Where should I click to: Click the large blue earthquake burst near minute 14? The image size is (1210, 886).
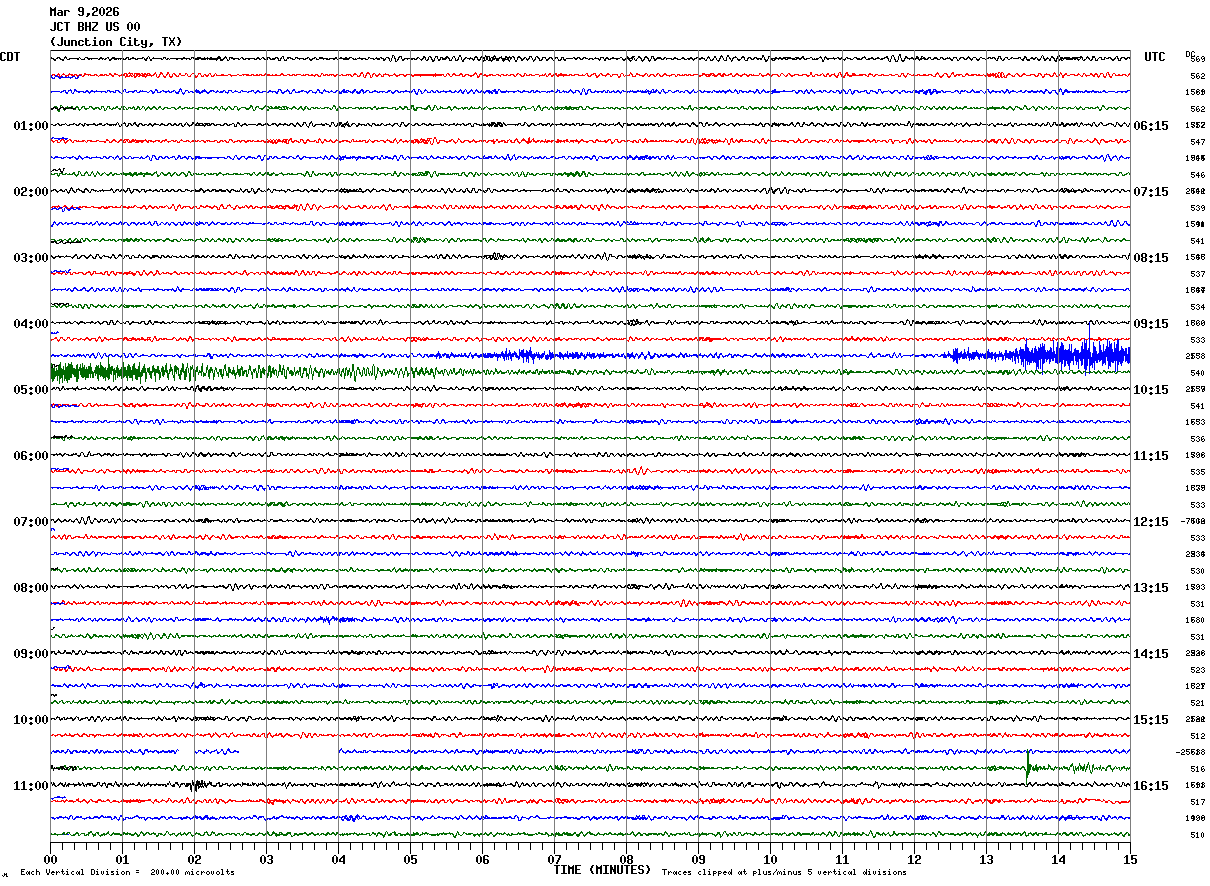[1070, 355]
